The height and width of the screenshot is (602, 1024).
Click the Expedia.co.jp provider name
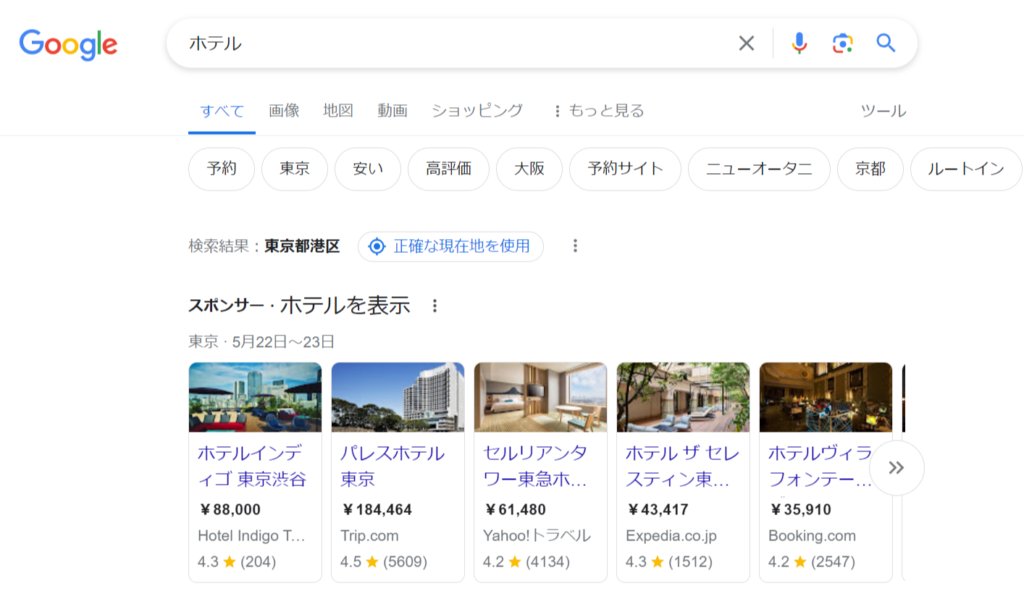[x=671, y=535]
